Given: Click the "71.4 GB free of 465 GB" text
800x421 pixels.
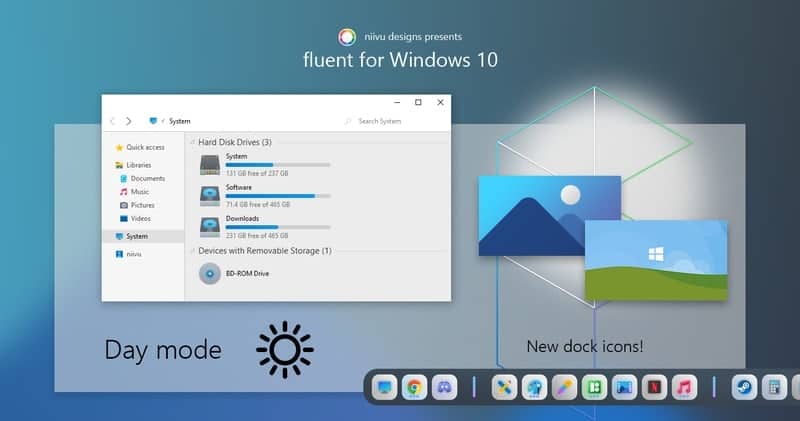Looking at the screenshot, I should tap(258, 205).
